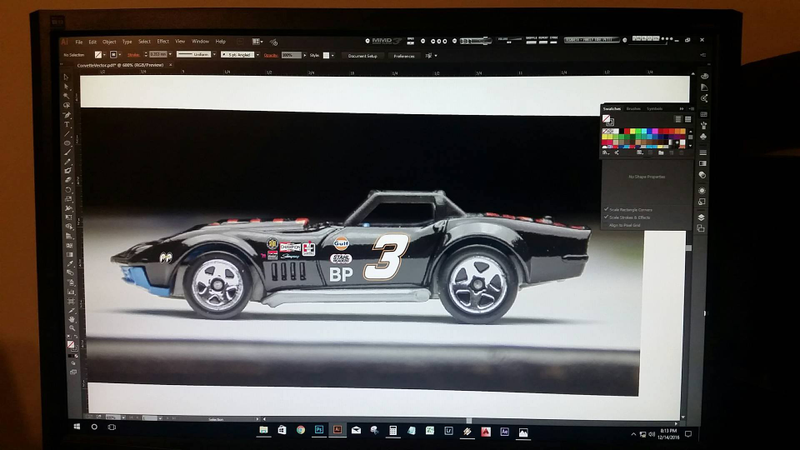Open the Gradient panel icon in dock
The height and width of the screenshot is (450, 800).
click(x=703, y=164)
